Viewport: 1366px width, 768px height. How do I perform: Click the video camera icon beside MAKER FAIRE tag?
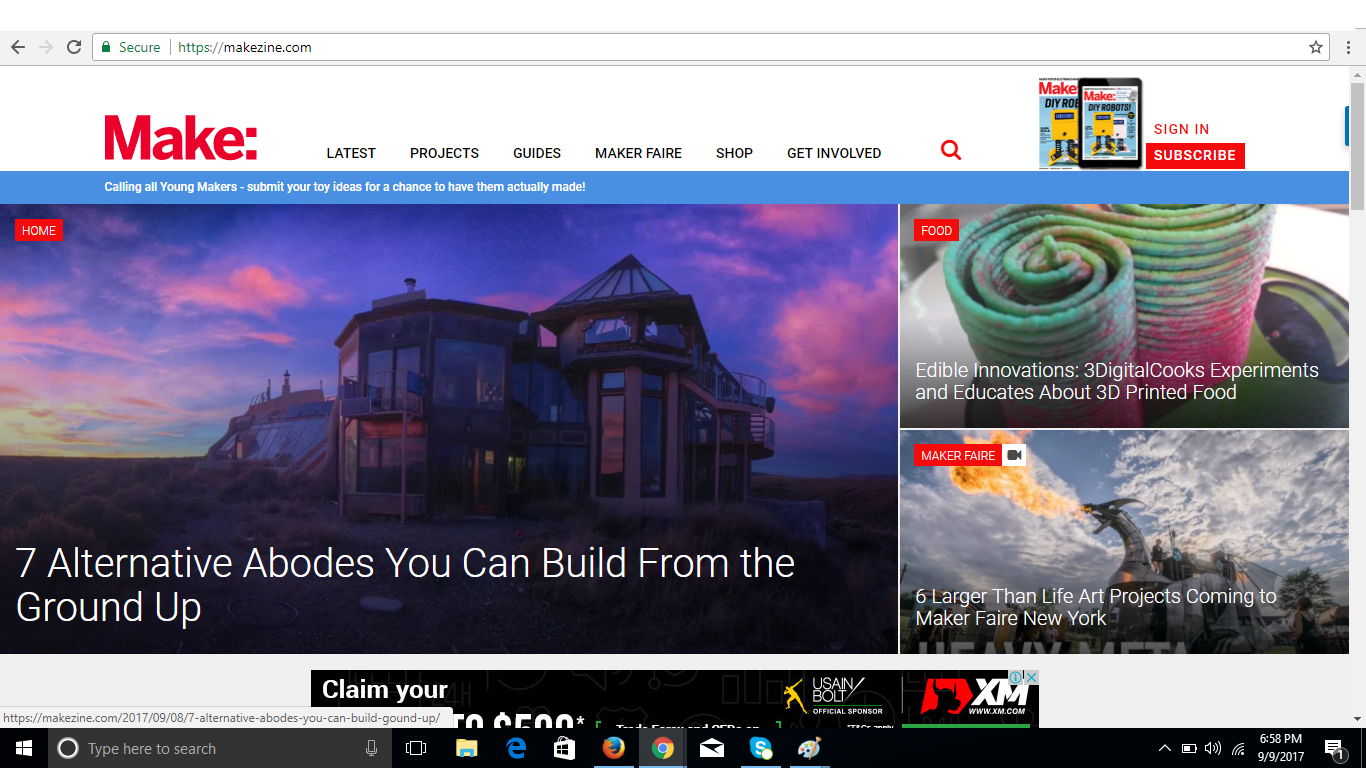click(x=1015, y=455)
